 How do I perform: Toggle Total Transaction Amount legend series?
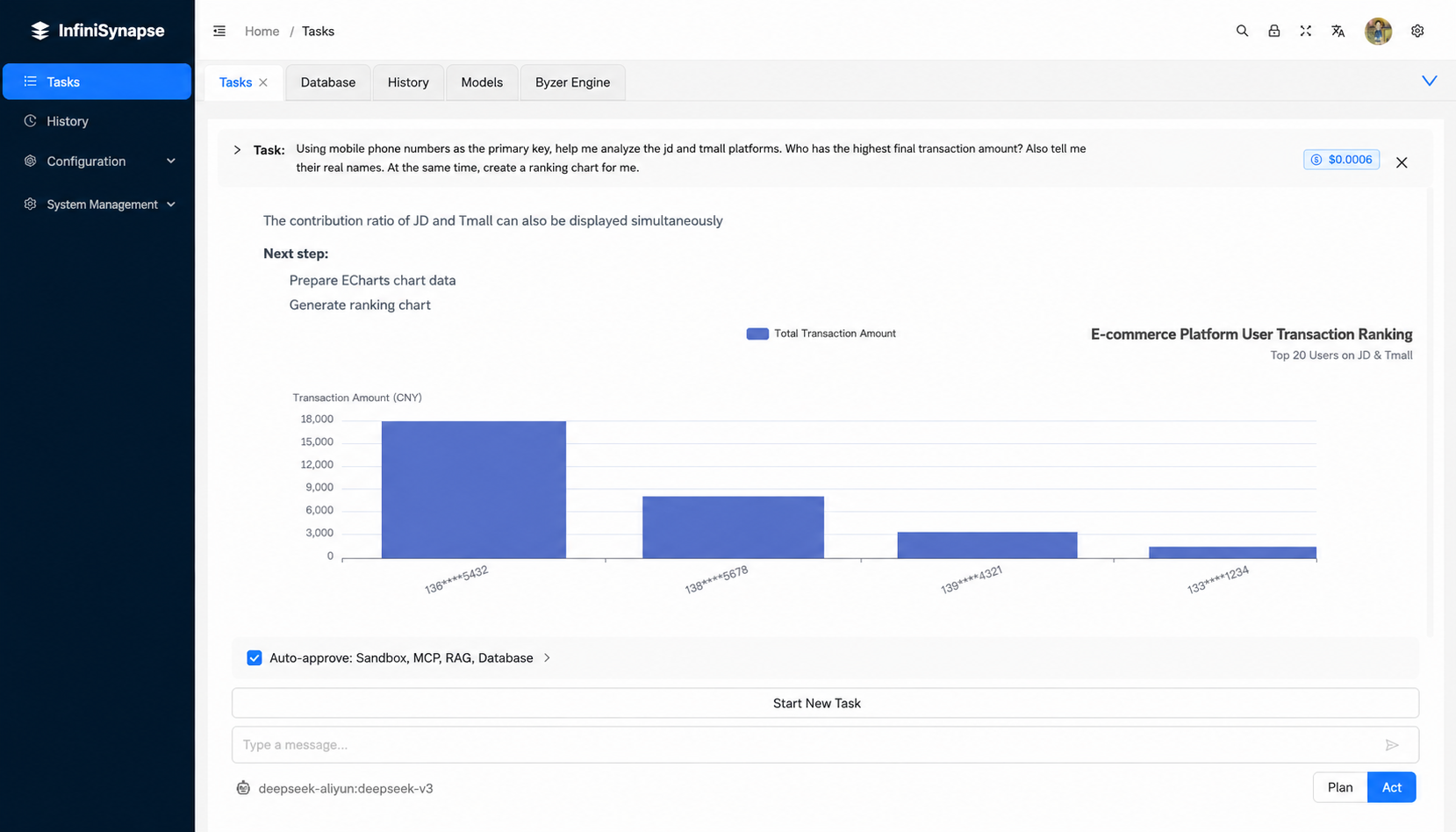pyautogui.click(x=821, y=334)
